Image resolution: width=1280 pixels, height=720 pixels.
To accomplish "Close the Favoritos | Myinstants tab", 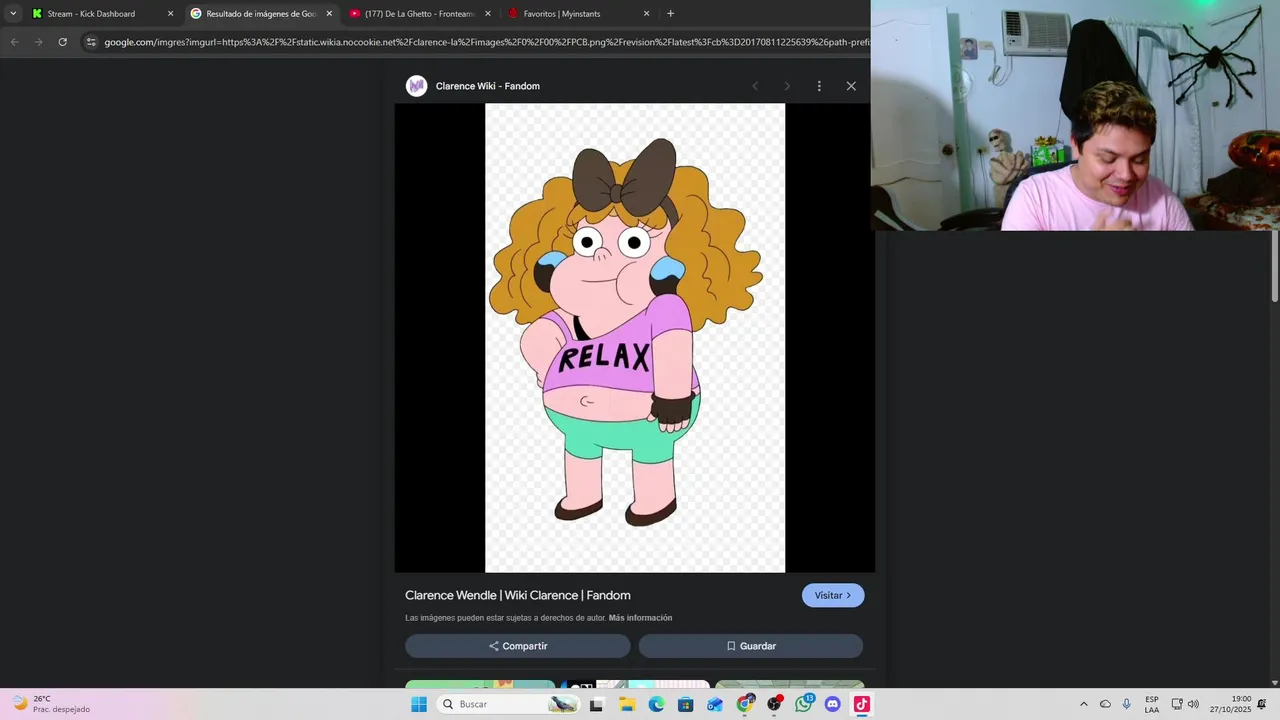I will click(646, 14).
